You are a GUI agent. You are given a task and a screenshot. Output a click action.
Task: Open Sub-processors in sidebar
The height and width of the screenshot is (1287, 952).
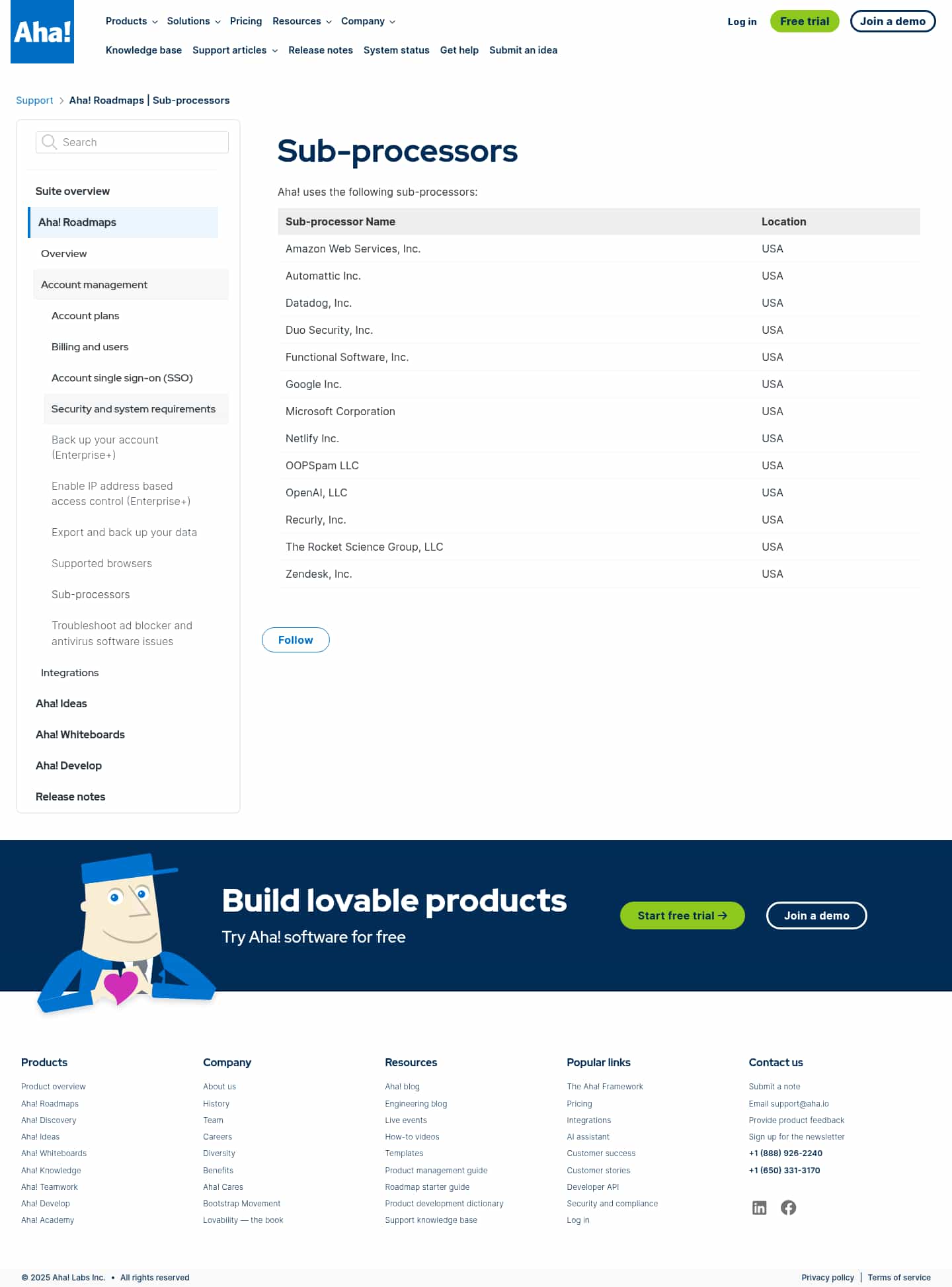tap(91, 594)
